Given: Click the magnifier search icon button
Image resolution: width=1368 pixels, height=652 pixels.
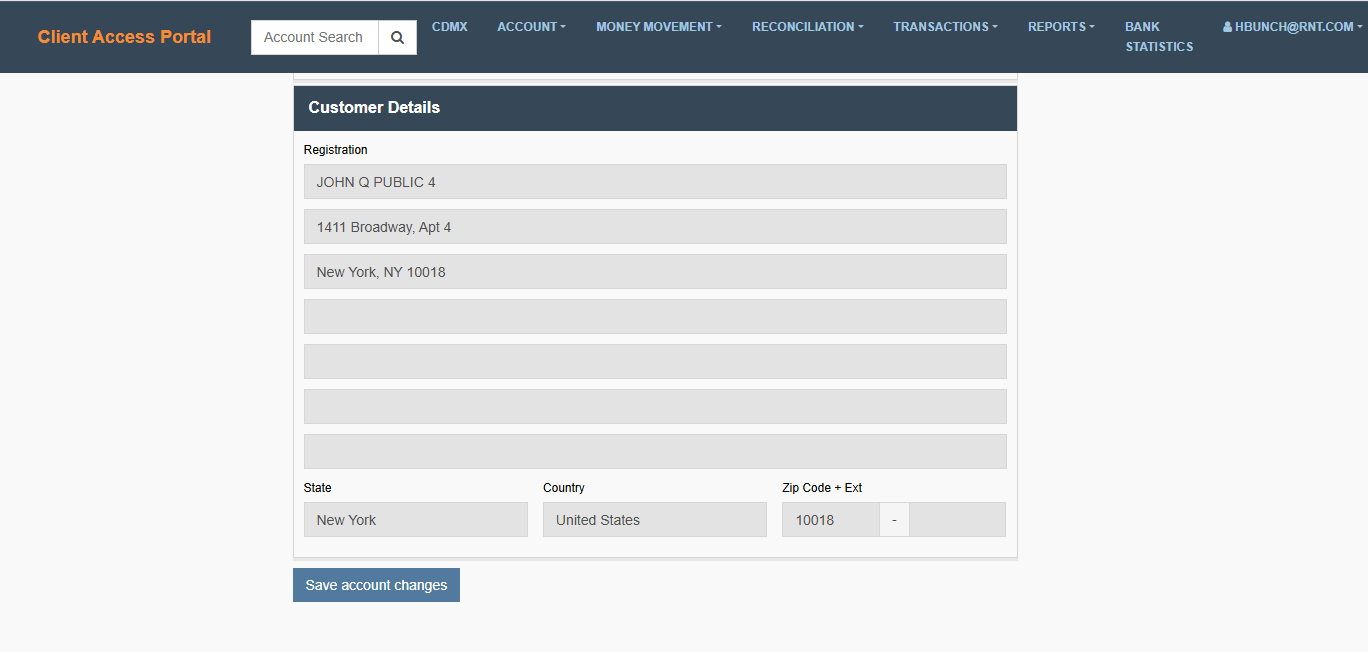Looking at the screenshot, I should pyautogui.click(x=397, y=37).
